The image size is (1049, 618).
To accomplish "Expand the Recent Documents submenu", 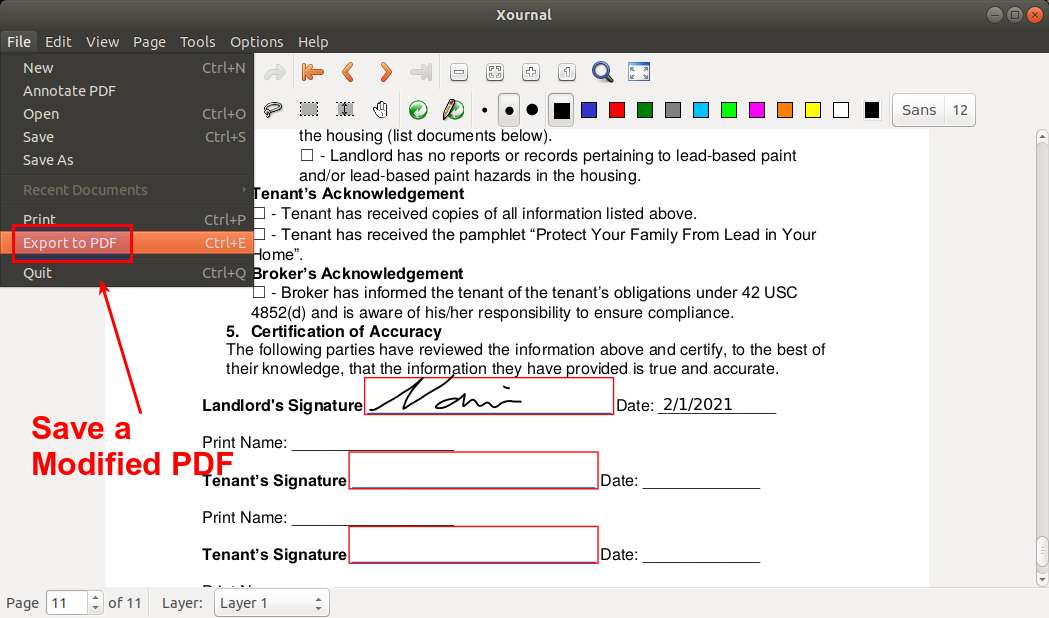I will coord(127,190).
